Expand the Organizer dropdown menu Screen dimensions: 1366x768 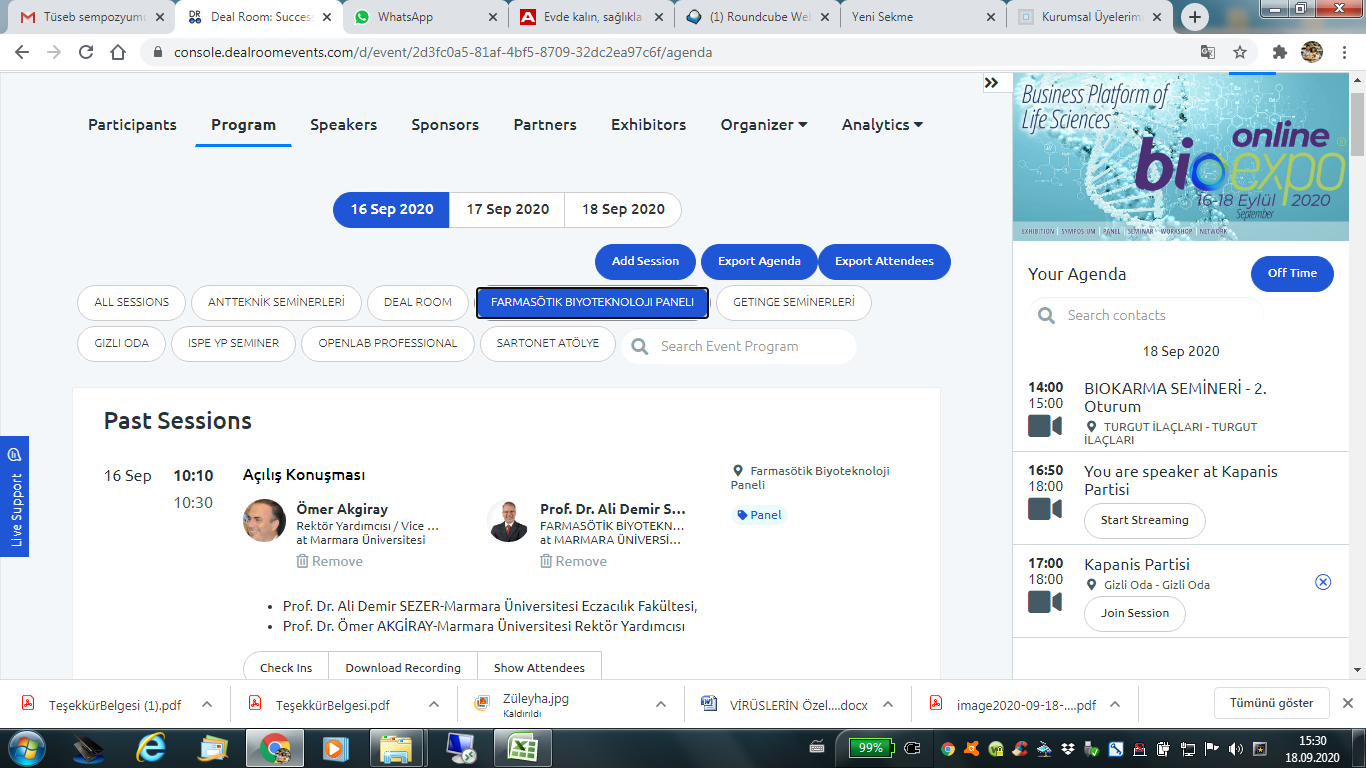tap(764, 125)
